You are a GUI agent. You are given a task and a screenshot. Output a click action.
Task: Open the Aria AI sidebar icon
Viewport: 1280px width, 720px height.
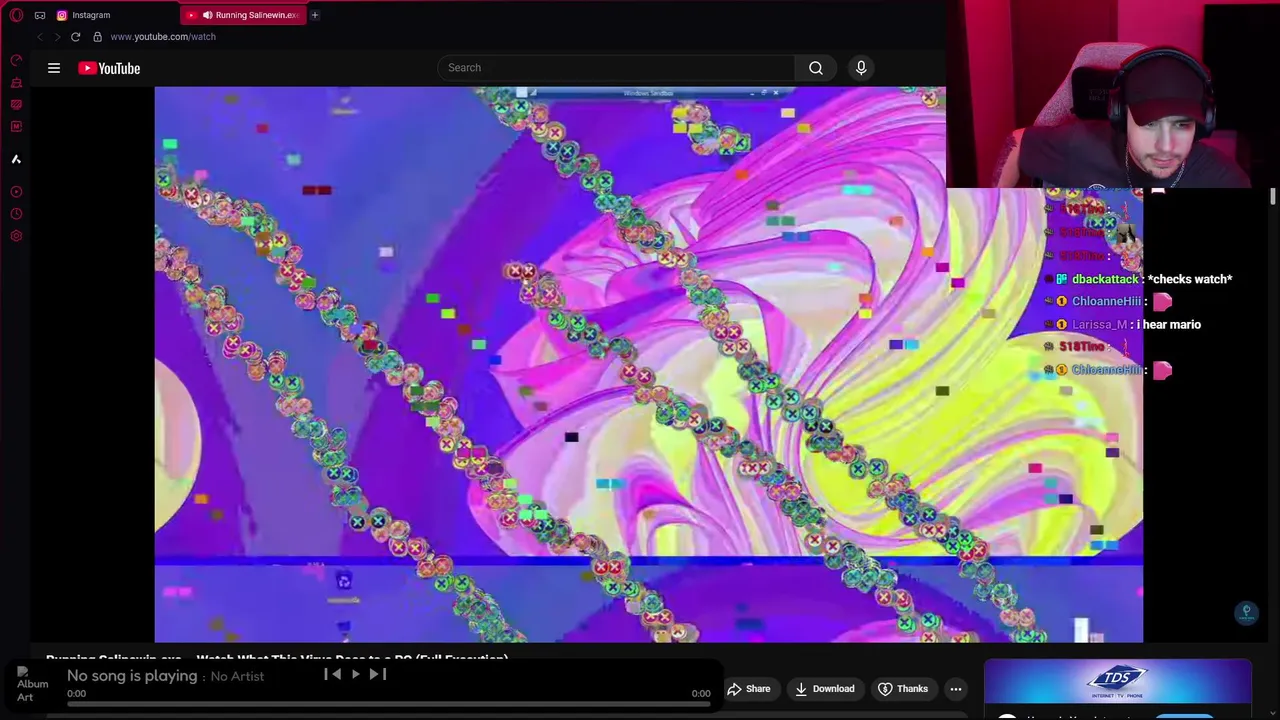click(16, 159)
